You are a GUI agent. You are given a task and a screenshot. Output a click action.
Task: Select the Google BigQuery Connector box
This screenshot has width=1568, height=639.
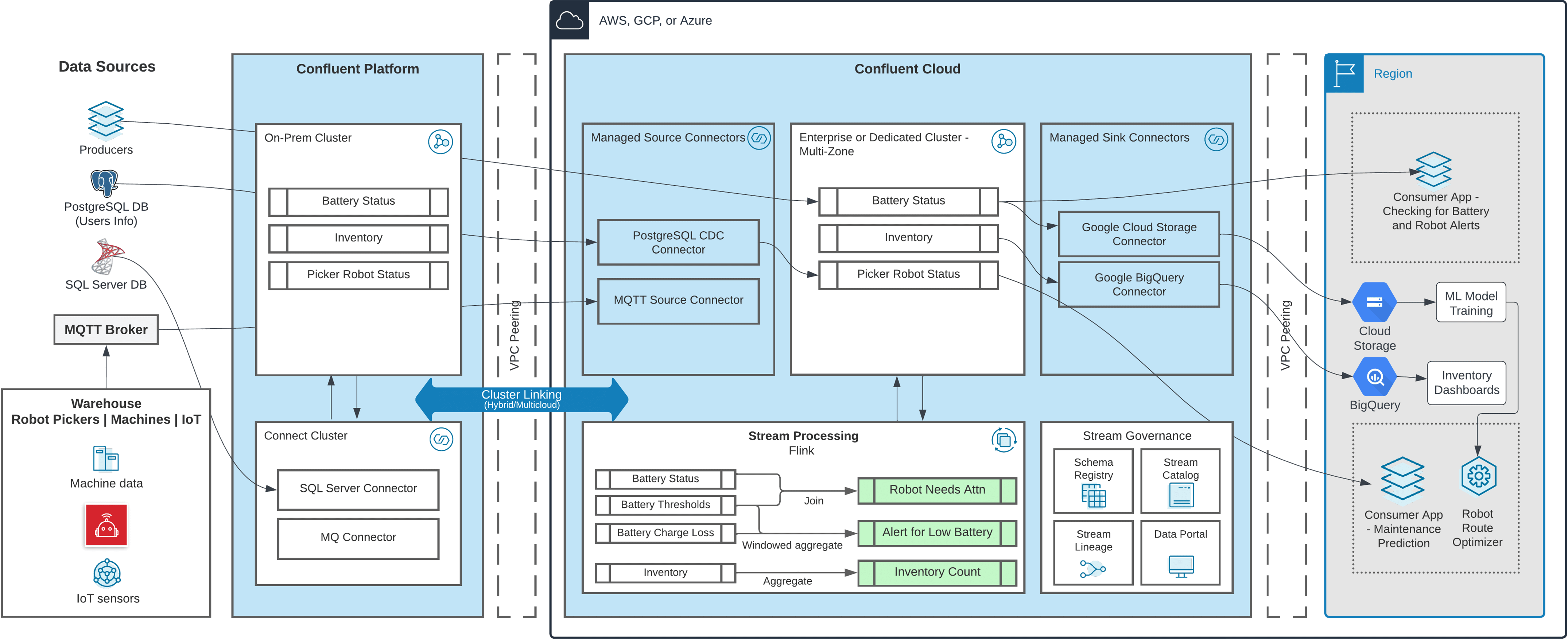[x=1138, y=284]
